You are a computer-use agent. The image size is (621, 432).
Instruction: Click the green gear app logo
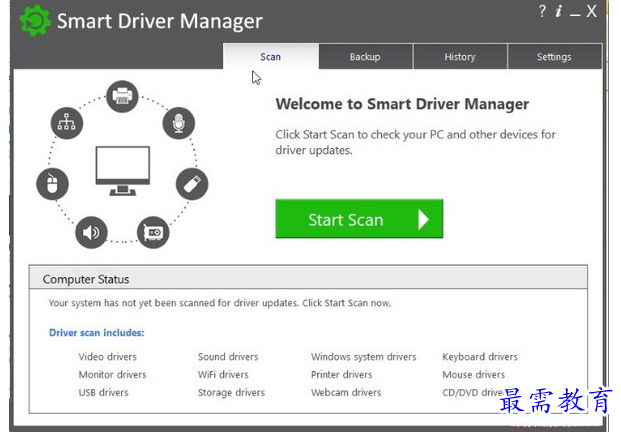(x=34, y=21)
